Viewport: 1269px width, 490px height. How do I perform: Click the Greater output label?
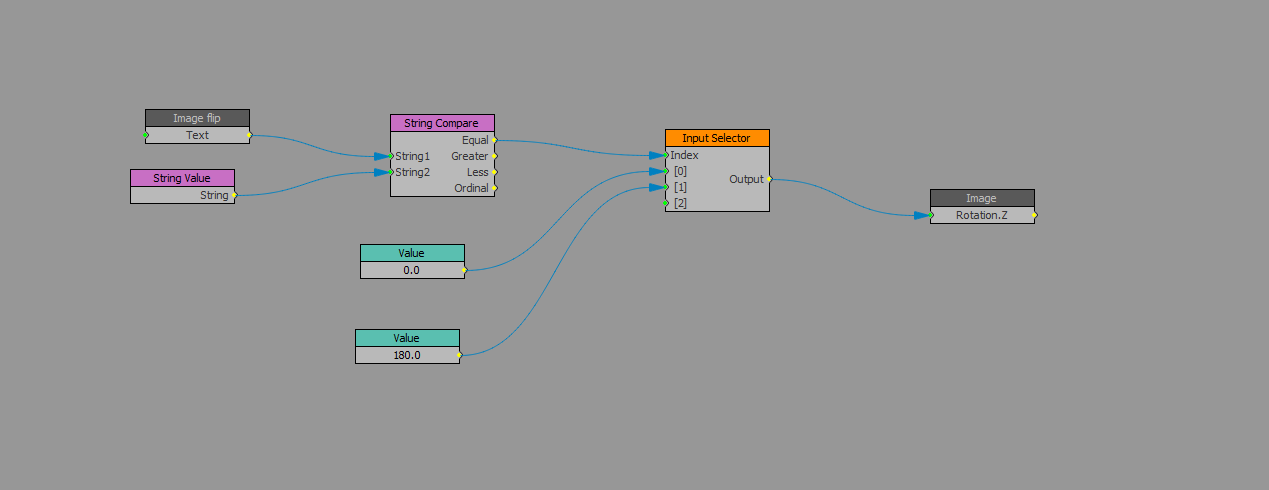[x=470, y=156]
